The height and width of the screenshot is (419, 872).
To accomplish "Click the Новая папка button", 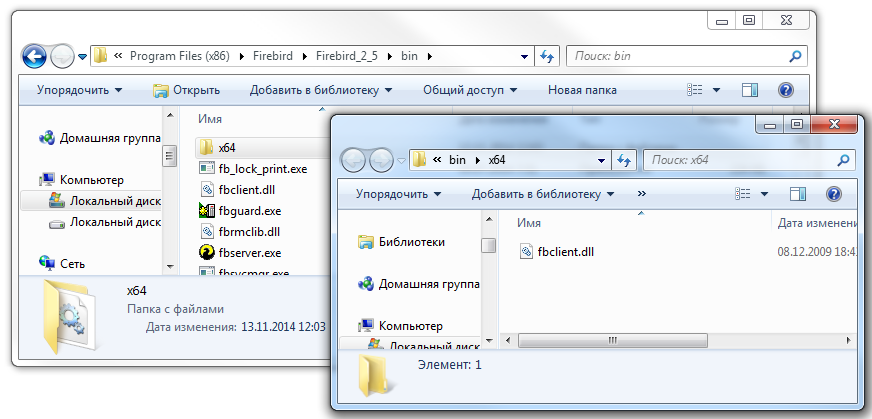I will 582,90.
